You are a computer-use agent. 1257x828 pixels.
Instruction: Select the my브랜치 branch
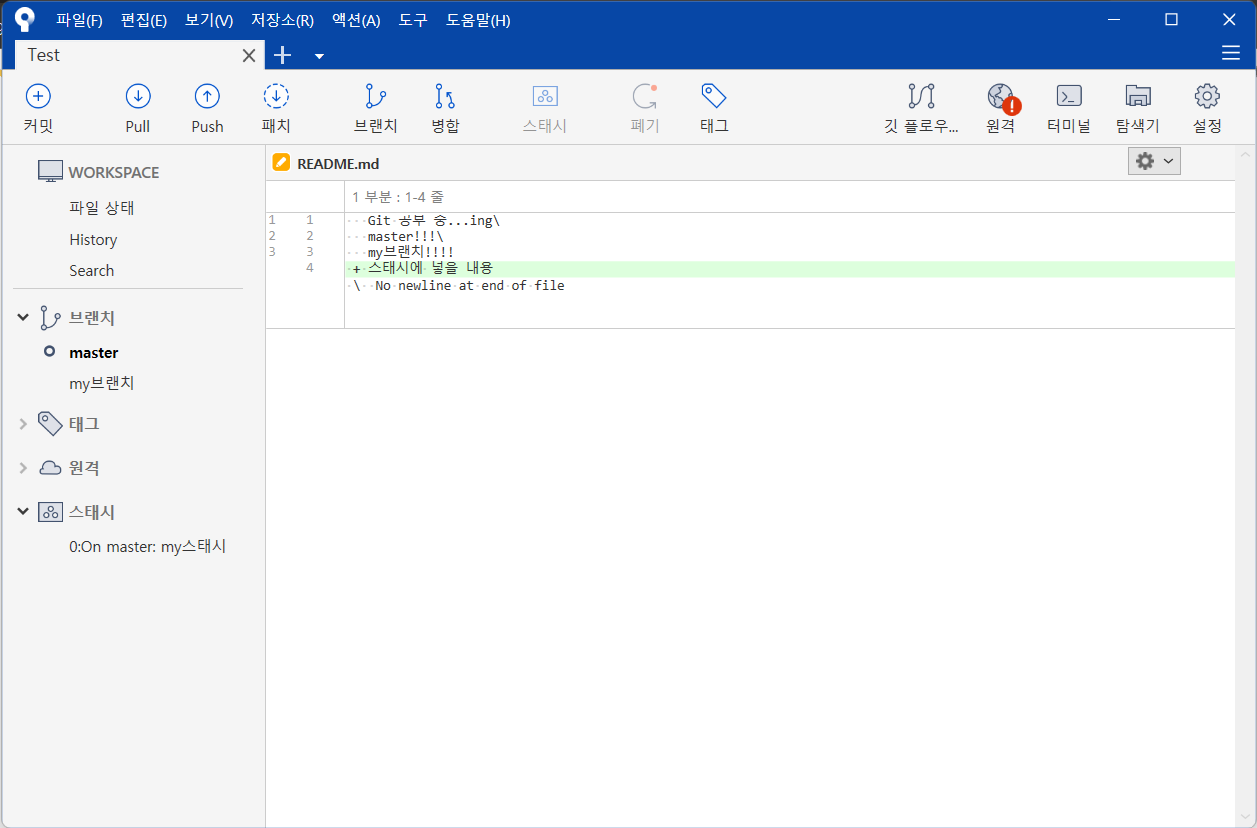coord(102,383)
